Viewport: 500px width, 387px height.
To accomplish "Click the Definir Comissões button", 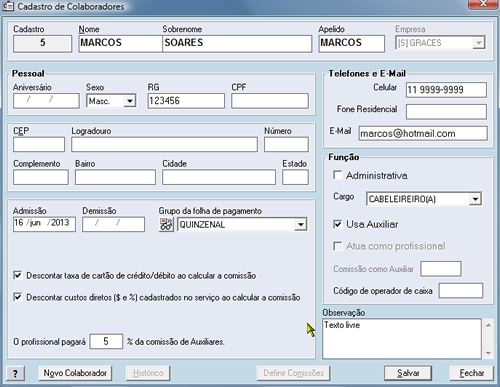I will click(x=293, y=373).
